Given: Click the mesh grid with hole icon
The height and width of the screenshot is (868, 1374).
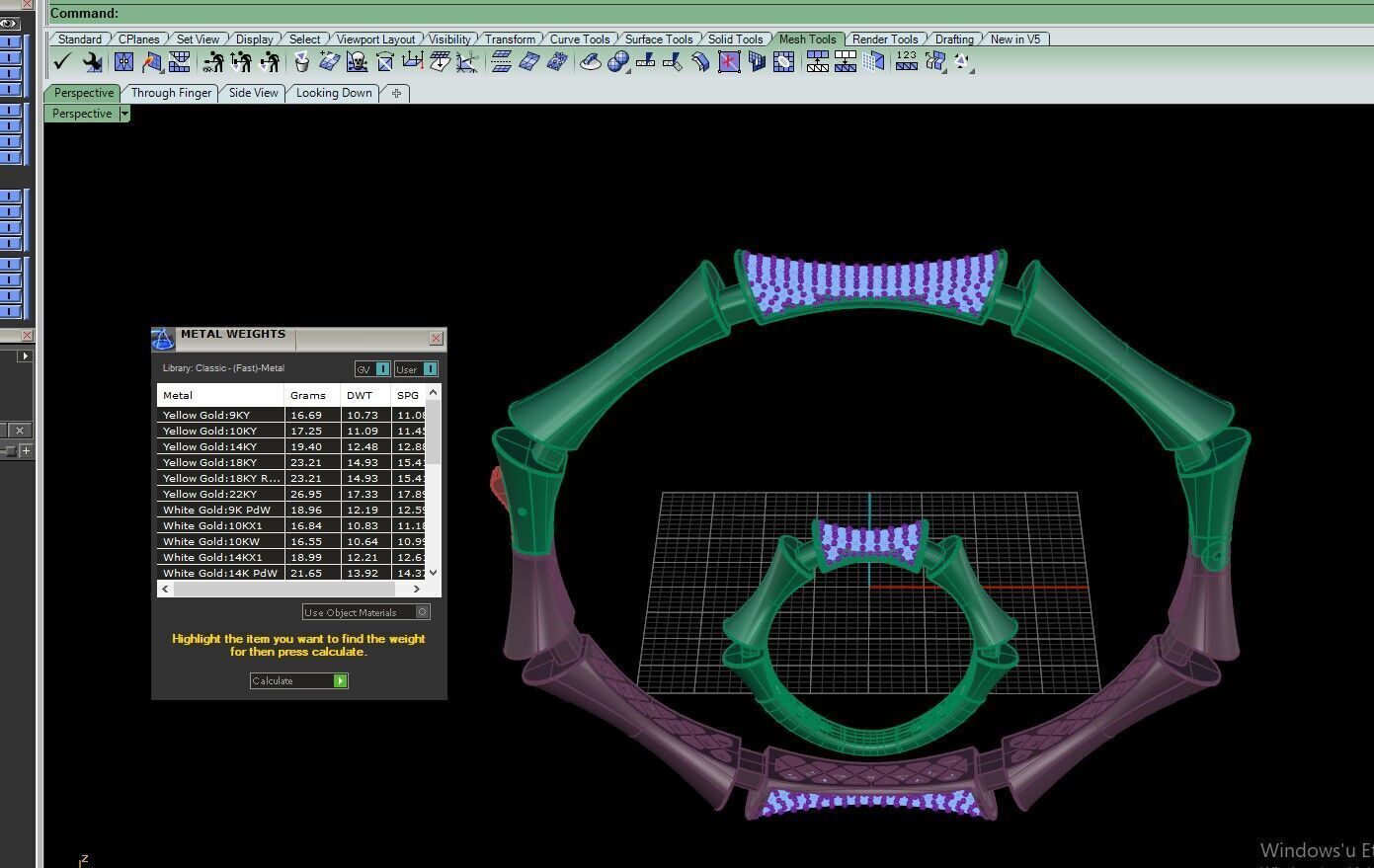Looking at the screenshot, I should [783, 62].
